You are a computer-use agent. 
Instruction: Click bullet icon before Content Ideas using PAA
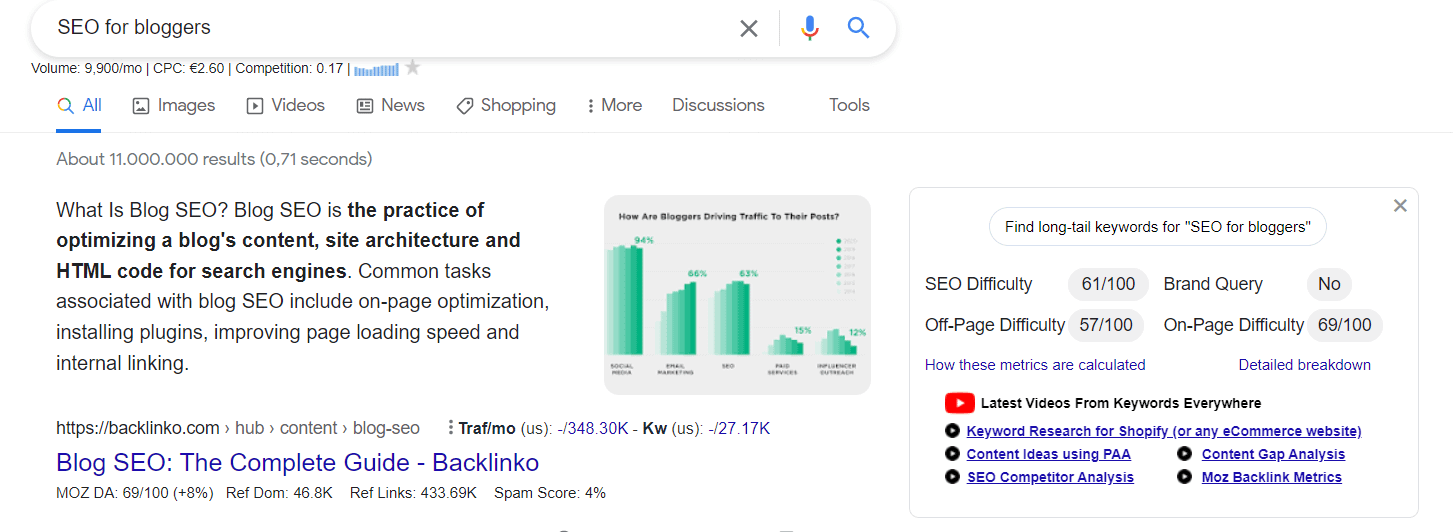[x=952, y=454]
